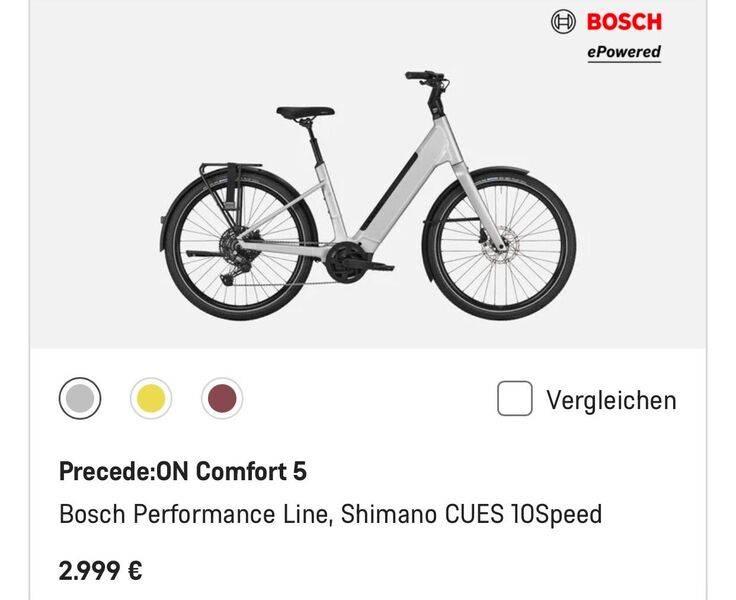Click the red BOSCH wordmark
The image size is (736, 600).
(x=624, y=21)
